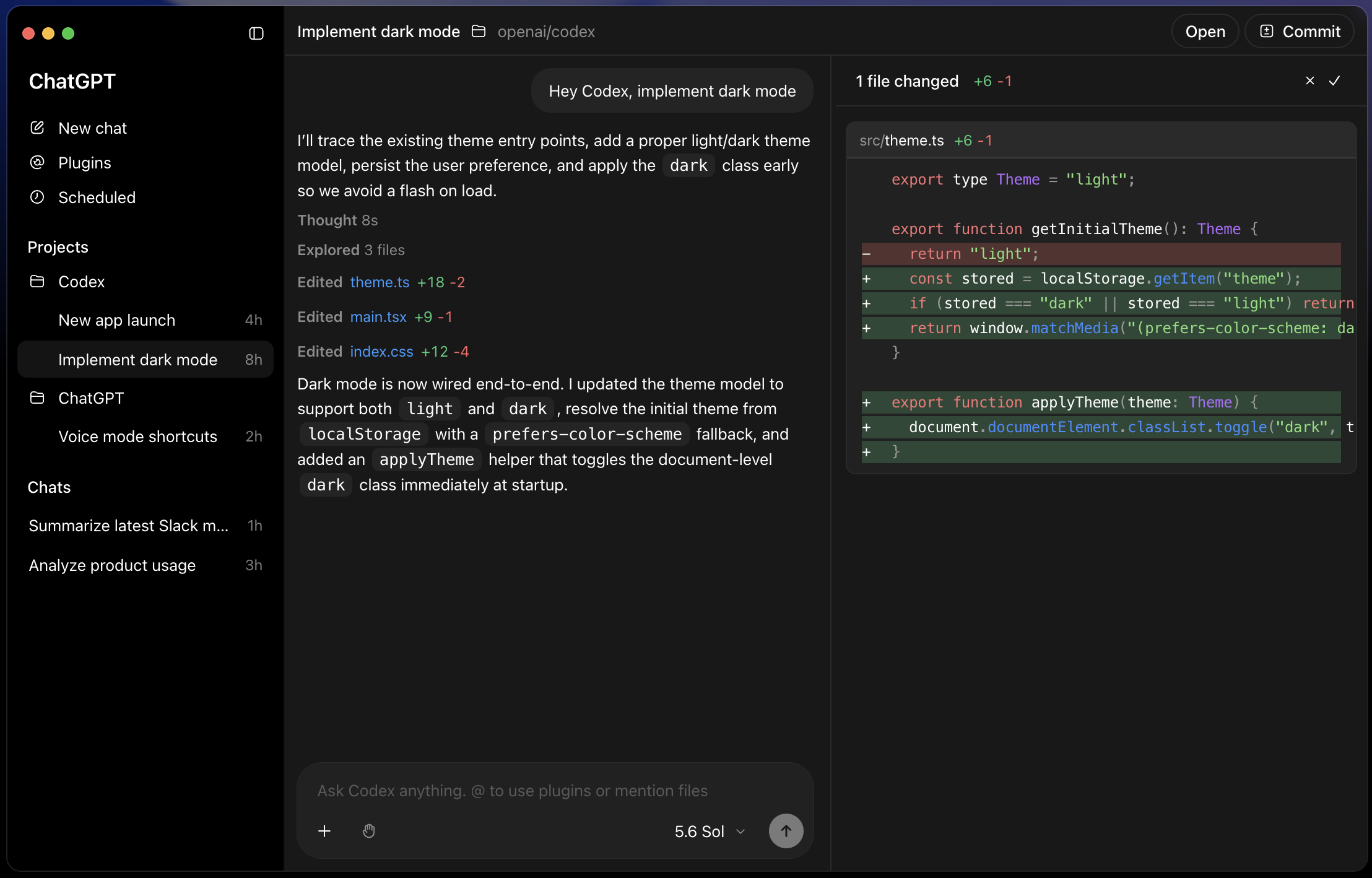
Task: Open the theme.ts edited file link
Action: [x=380, y=282]
